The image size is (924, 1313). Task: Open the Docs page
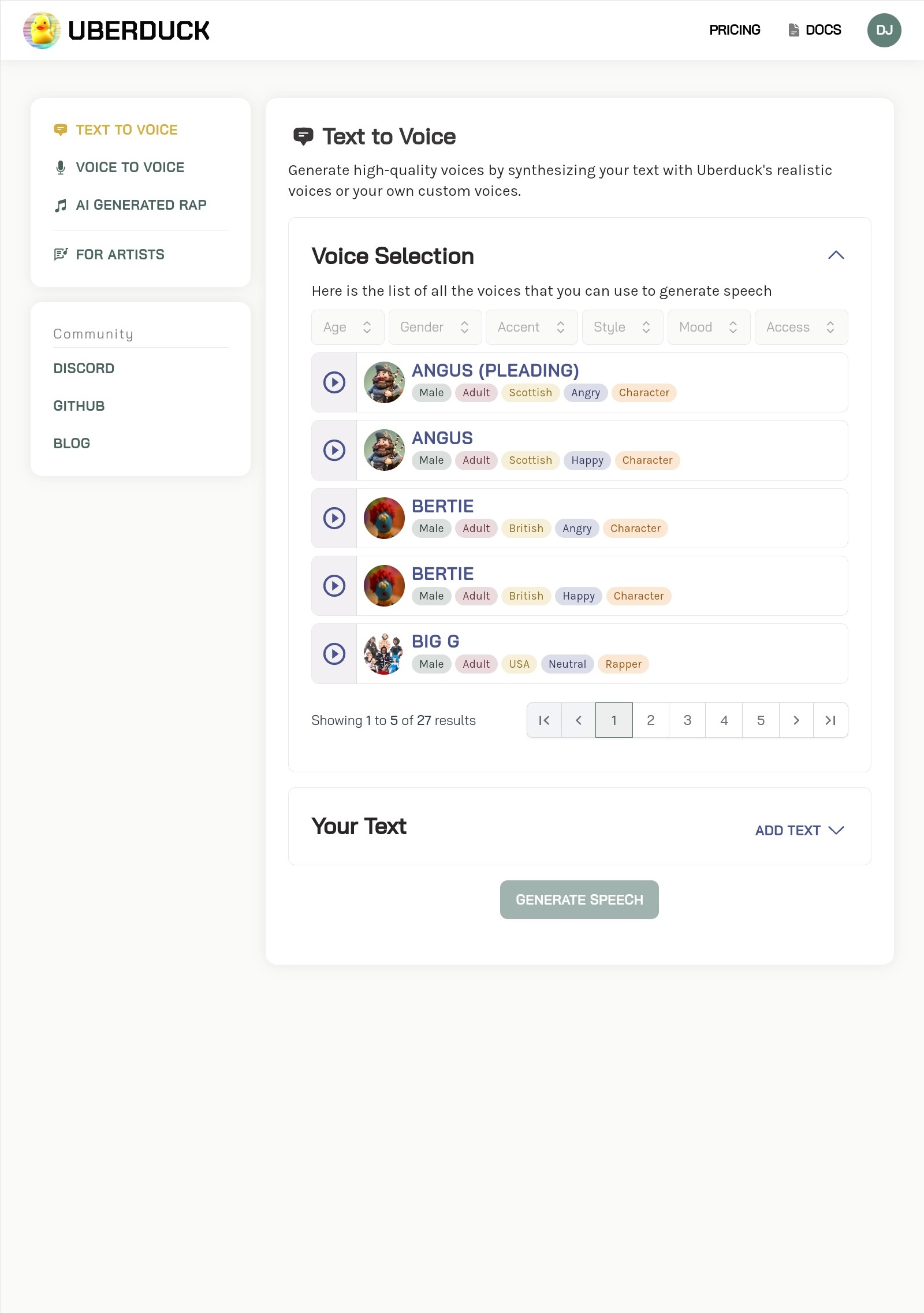click(x=815, y=30)
